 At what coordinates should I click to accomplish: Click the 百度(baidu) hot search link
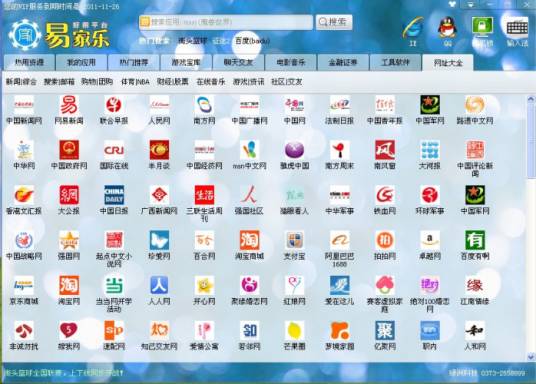click(252, 41)
